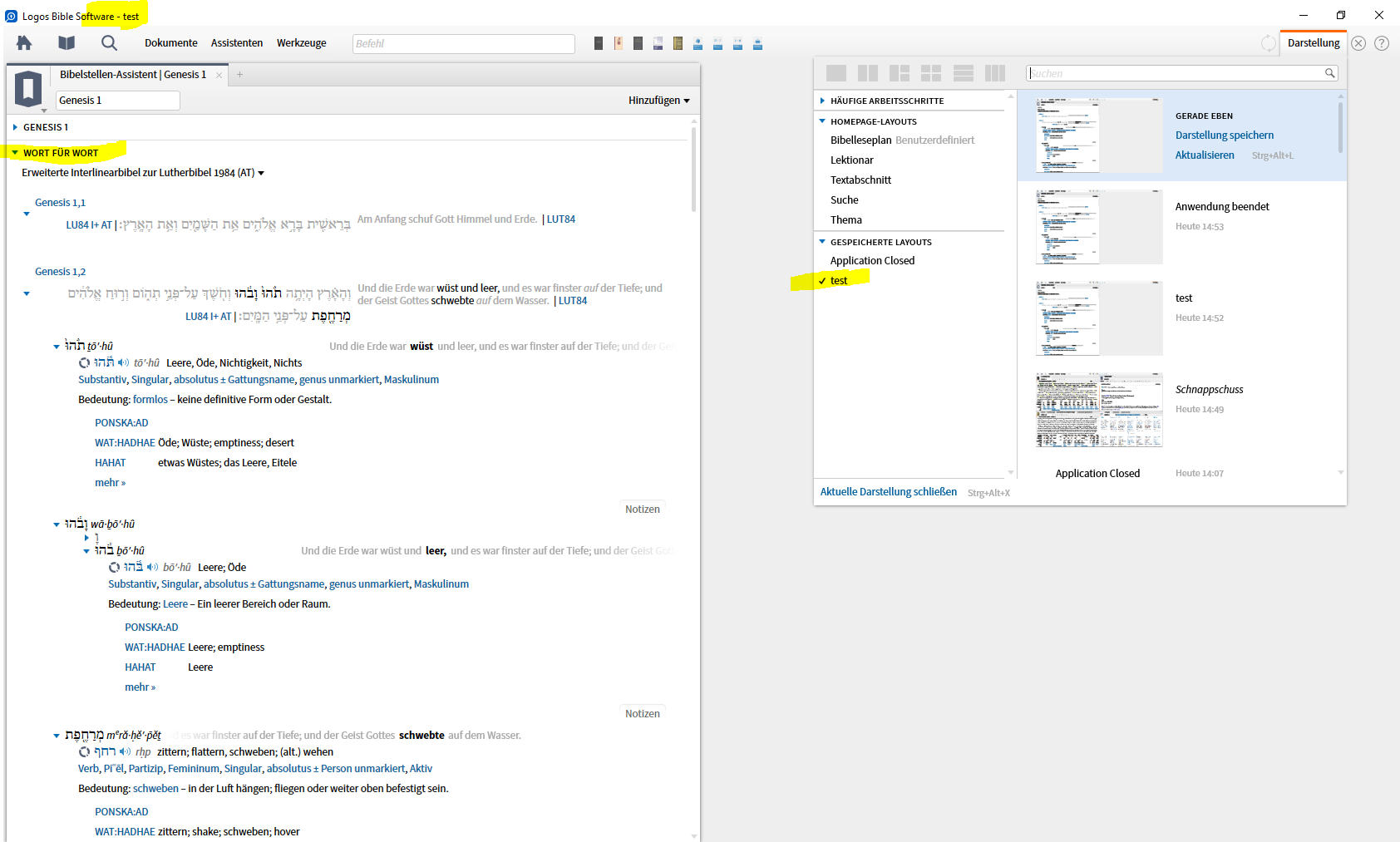Collapse GESPEICHERTE LAYOUTS section
Viewport: 1400px width, 842px height.
[x=822, y=242]
